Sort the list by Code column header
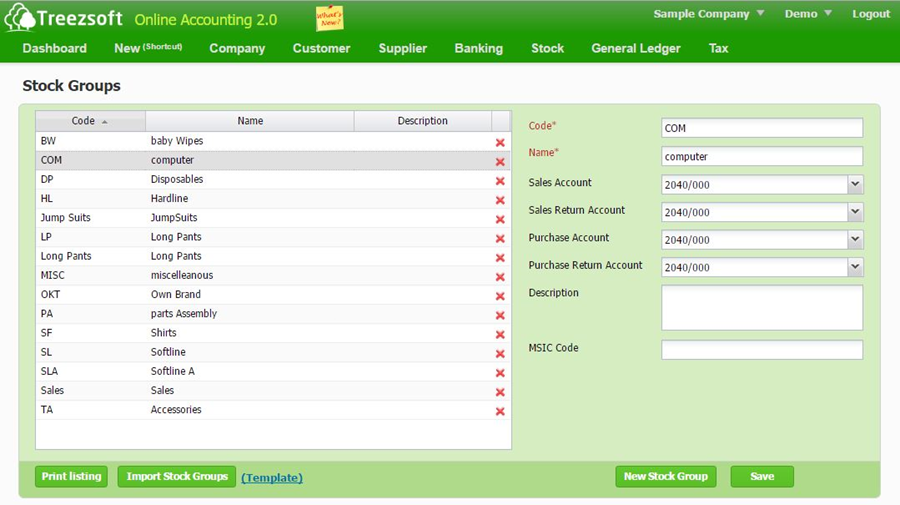The height and width of the screenshot is (505, 900). coord(90,121)
